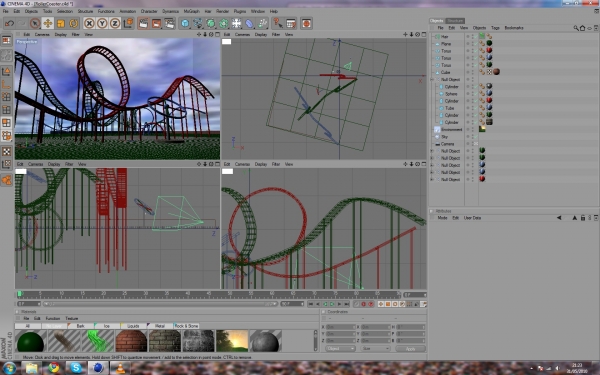This screenshot has width=600, height=375.
Task: Open the Object coordinate mode dropdown
Action: click(x=340, y=349)
